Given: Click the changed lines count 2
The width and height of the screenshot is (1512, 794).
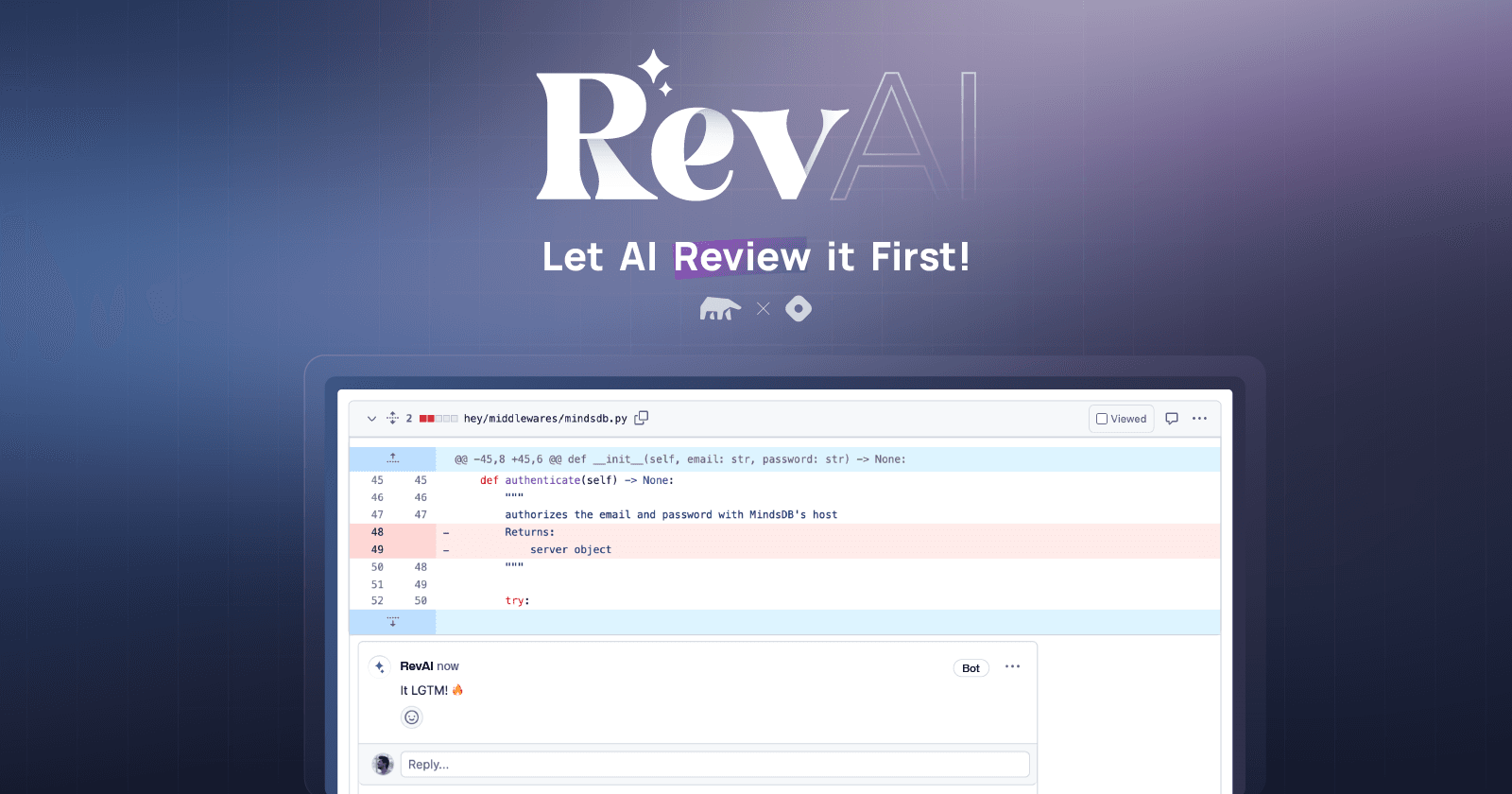Looking at the screenshot, I should (x=408, y=419).
